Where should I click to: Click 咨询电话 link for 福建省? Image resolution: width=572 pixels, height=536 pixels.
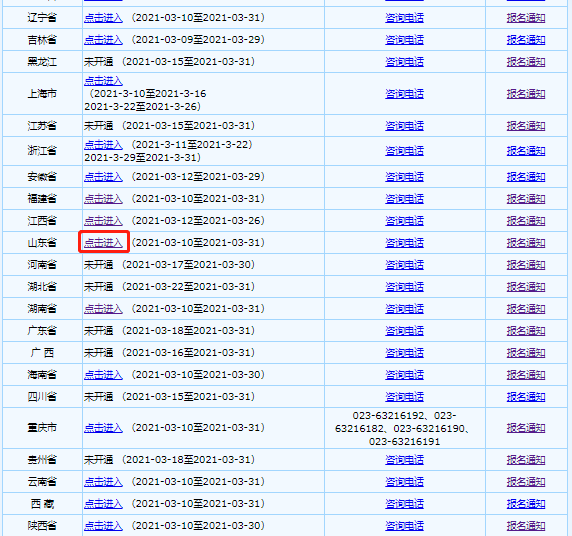[x=404, y=199]
